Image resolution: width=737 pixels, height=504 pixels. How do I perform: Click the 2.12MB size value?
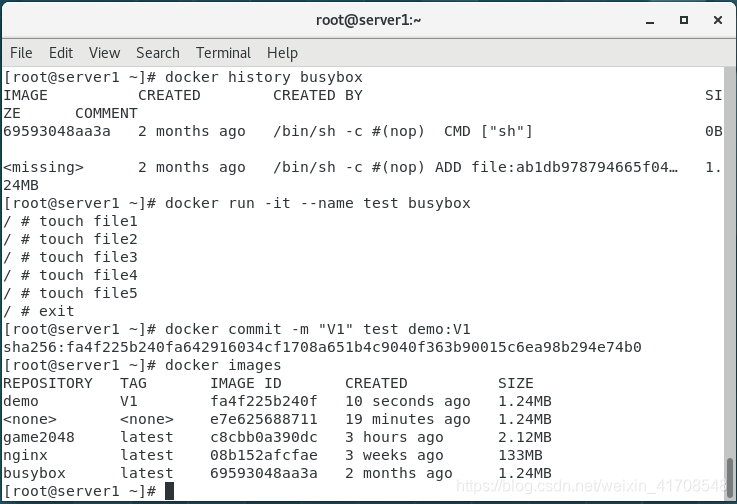click(525, 437)
